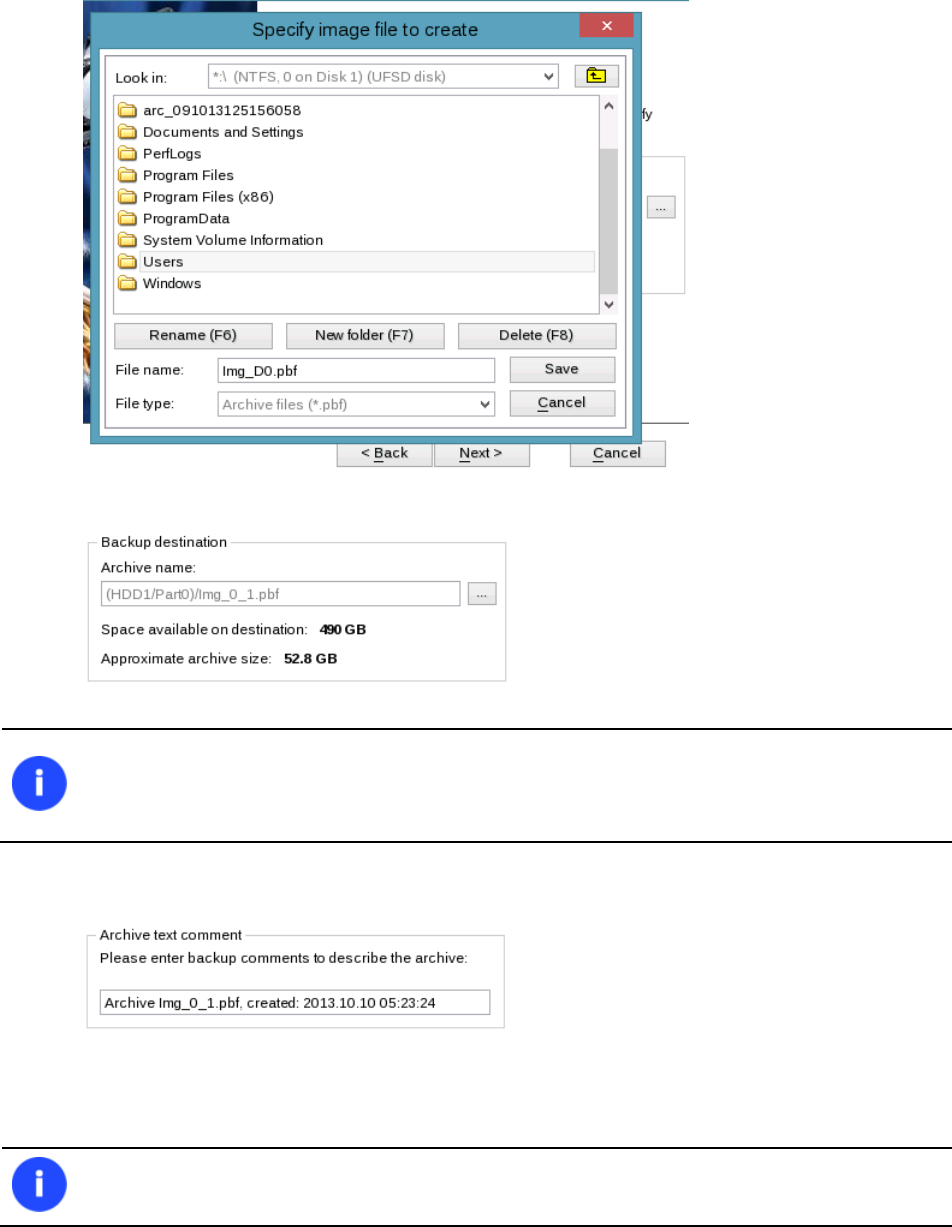Click folder icon next to PerfLogs
This screenshot has width=952, height=1227.
pos(127,153)
